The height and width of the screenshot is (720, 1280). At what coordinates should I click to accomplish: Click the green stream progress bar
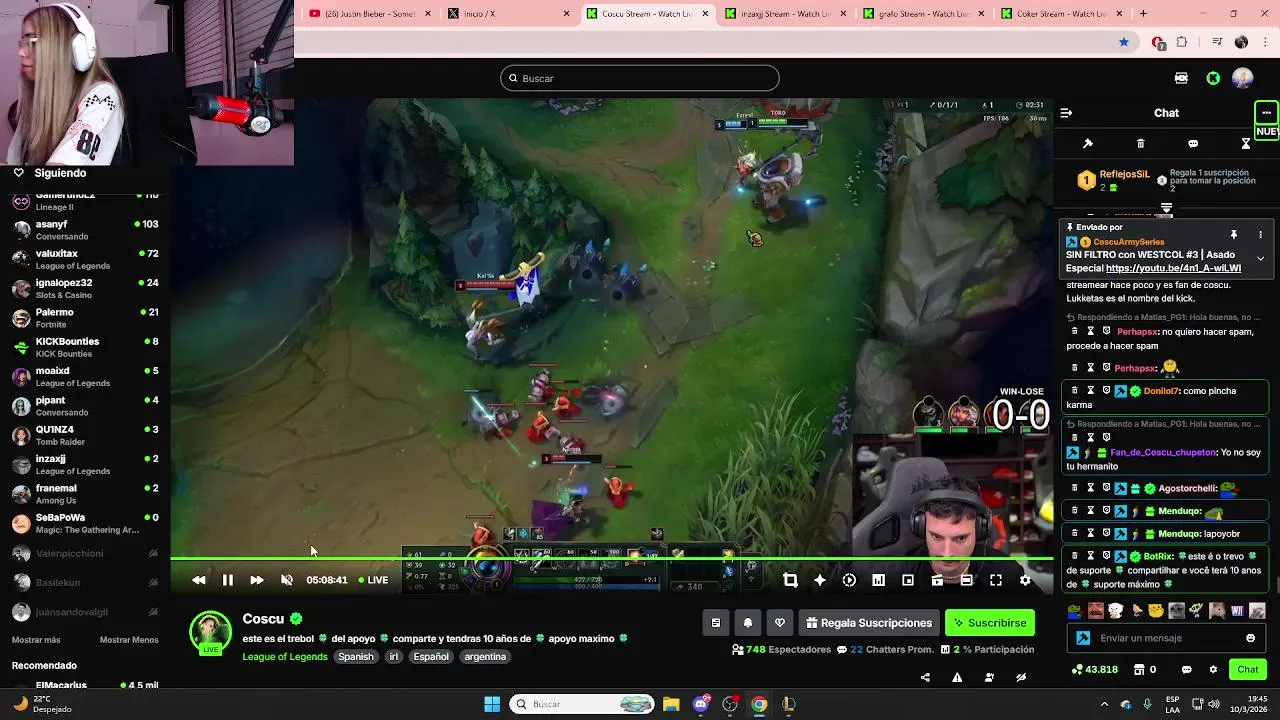(x=611, y=559)
